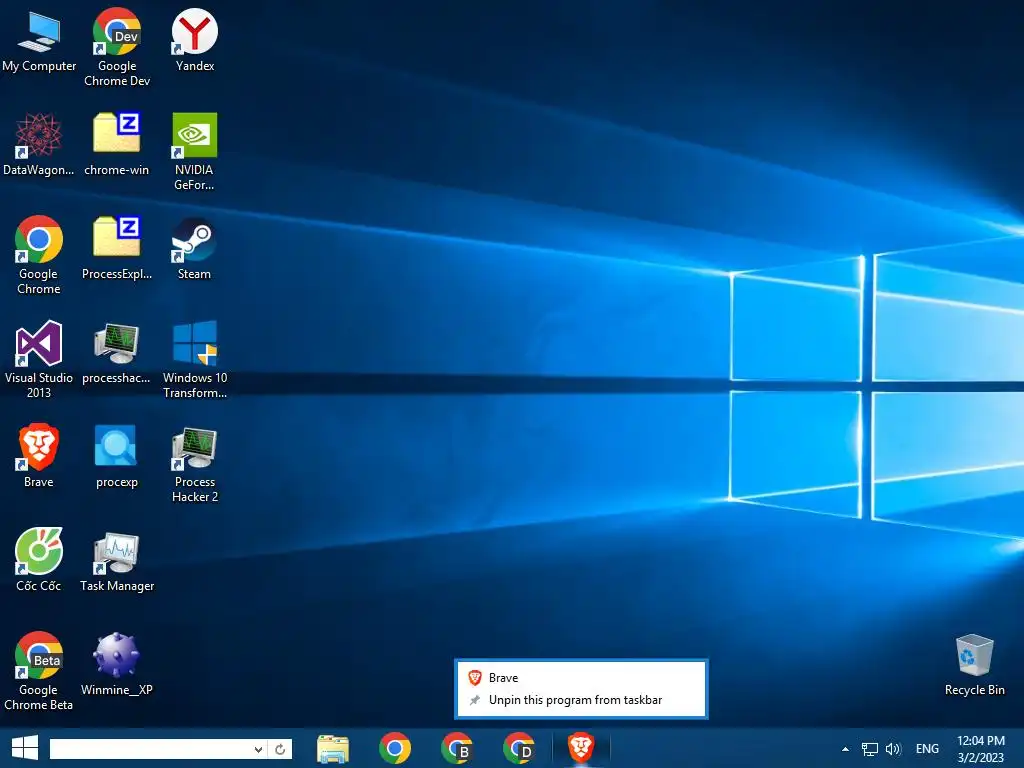Select the Visual Studio 2013 shortcut

tap(39, 359)
